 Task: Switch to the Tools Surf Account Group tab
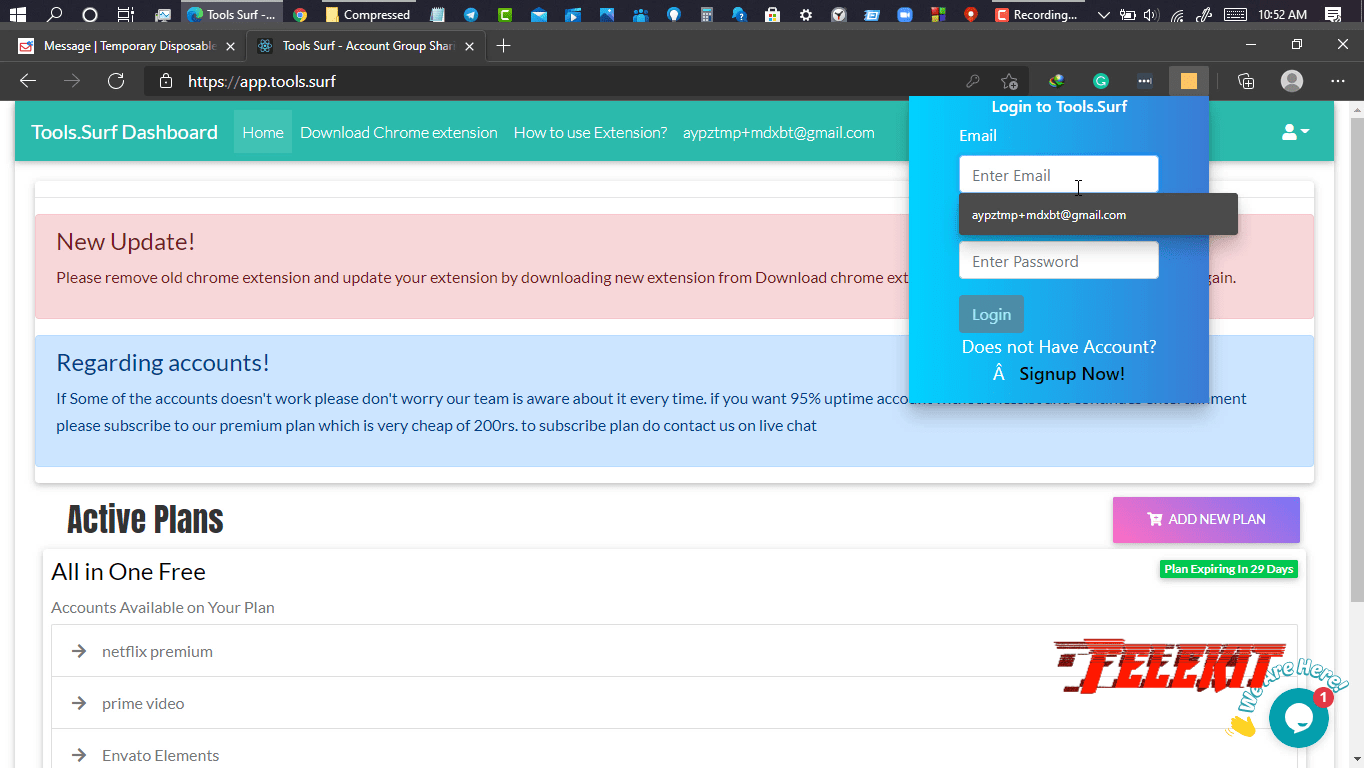tap(367, 46)
